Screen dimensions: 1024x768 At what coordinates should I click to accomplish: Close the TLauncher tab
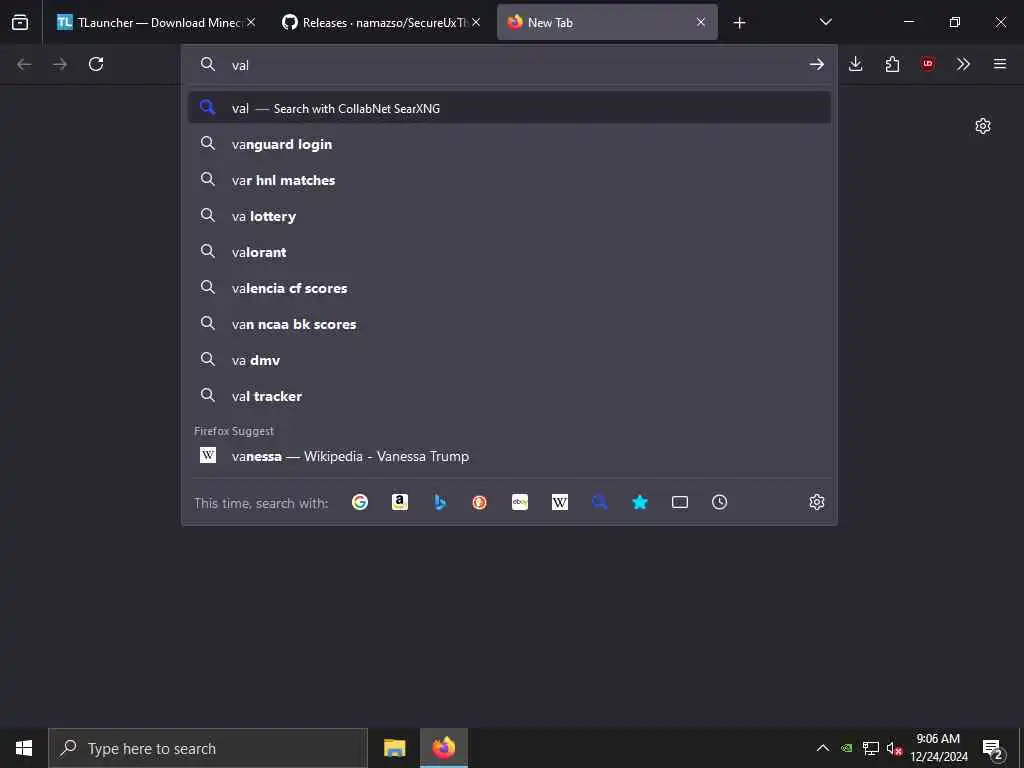(x=251, y=22)
